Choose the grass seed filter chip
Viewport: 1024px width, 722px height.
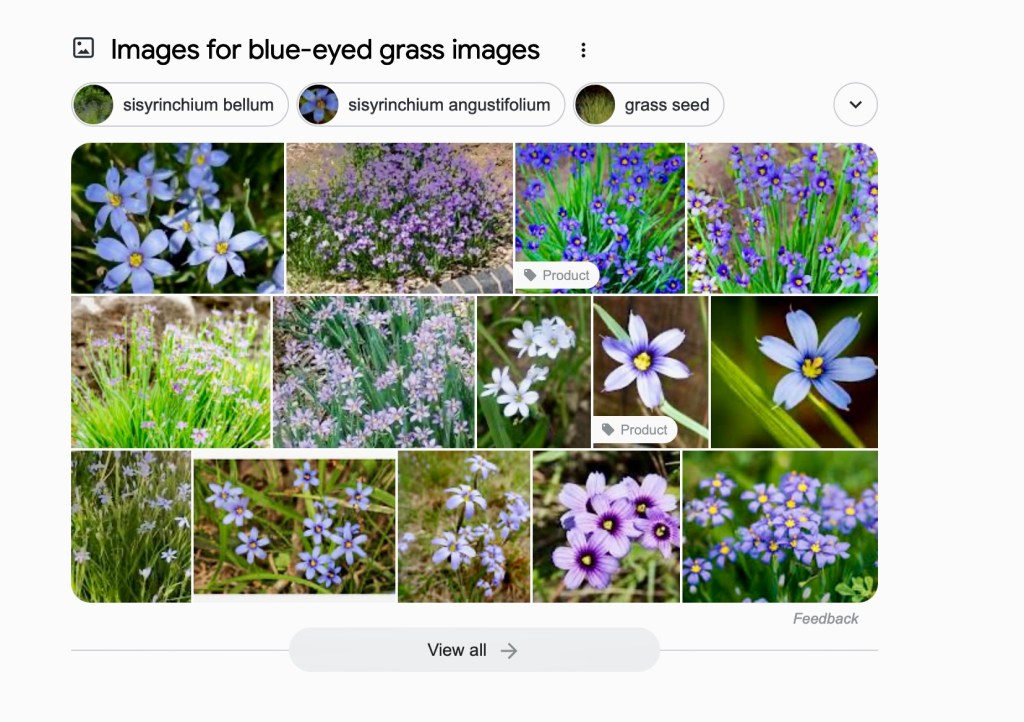tap(648, 104)
